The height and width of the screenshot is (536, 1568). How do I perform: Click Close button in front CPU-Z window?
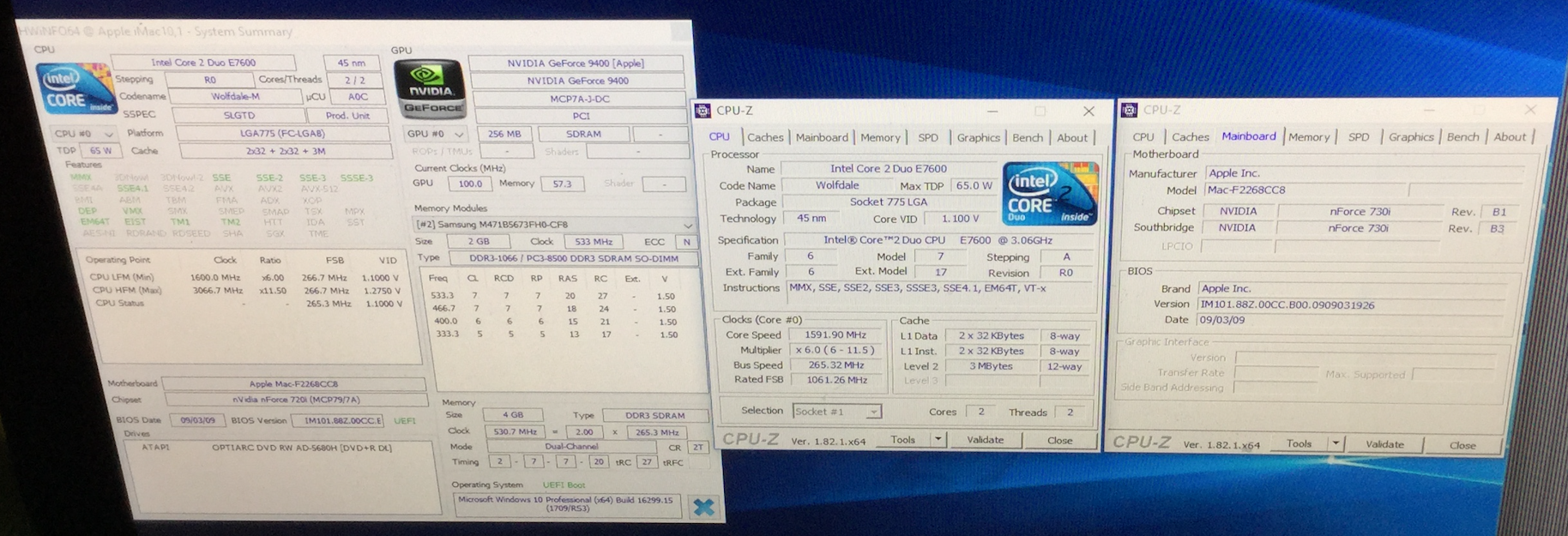tap(1059, 441)
